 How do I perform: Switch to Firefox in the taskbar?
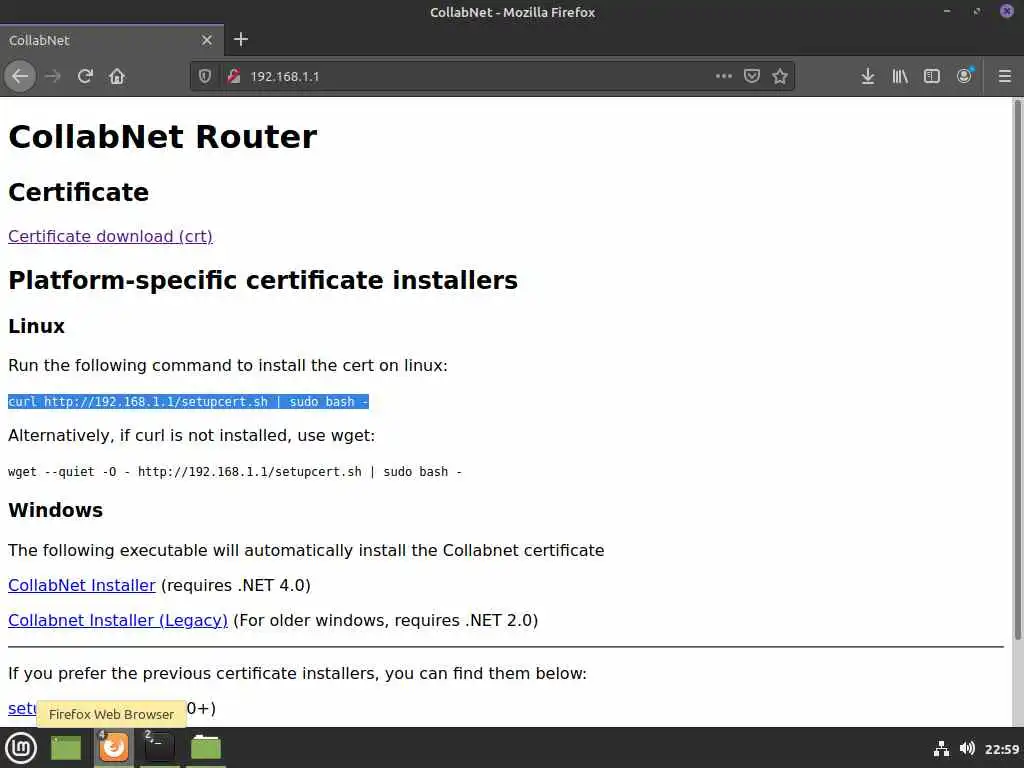pyautogui.click(x=113, y=747)
